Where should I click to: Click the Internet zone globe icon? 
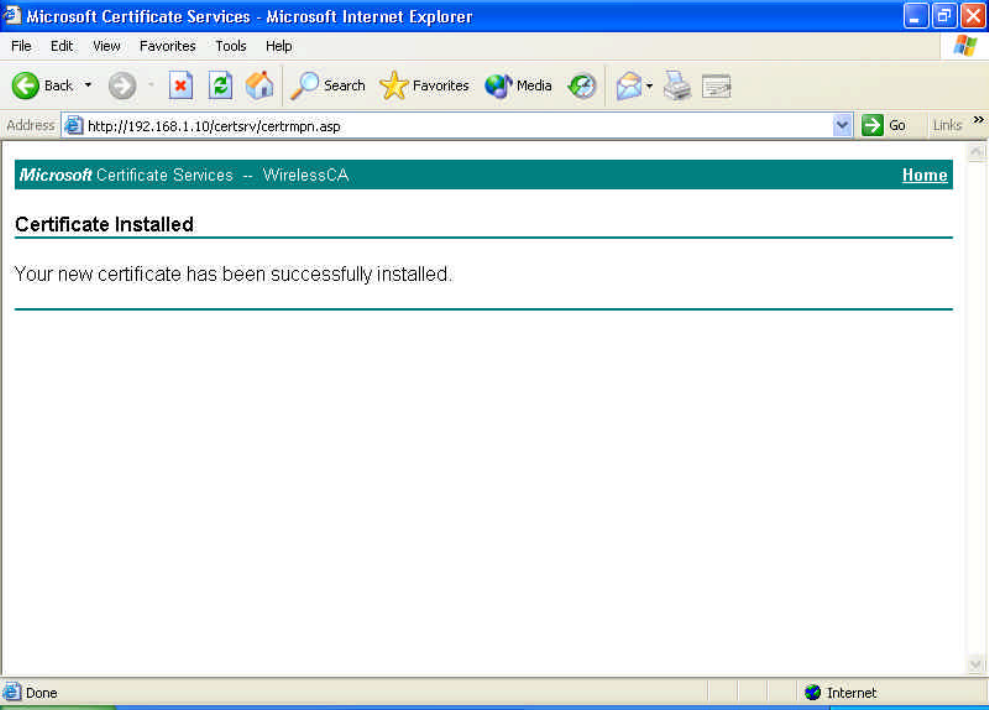click(x=812, y=692)
